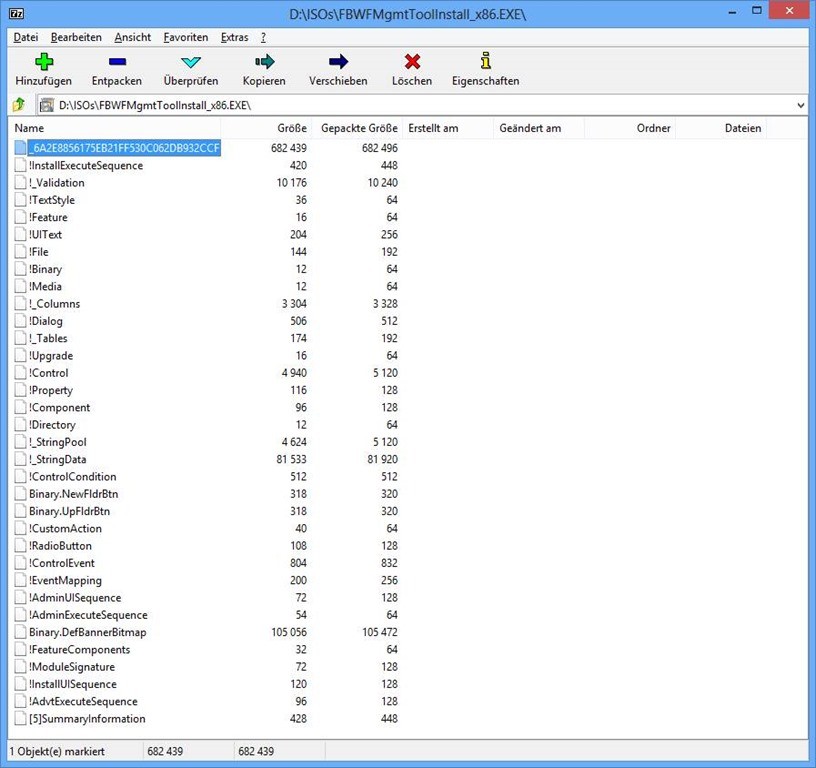This screenshot has width=816, height=768.
Task: Click file icon next to !InstallExecuteSequence
Action: pyautogui.click(x=20, y=165)
